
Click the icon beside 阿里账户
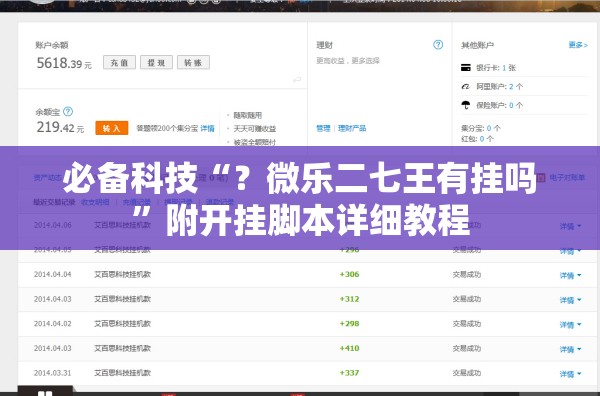(x=466, y=86)
